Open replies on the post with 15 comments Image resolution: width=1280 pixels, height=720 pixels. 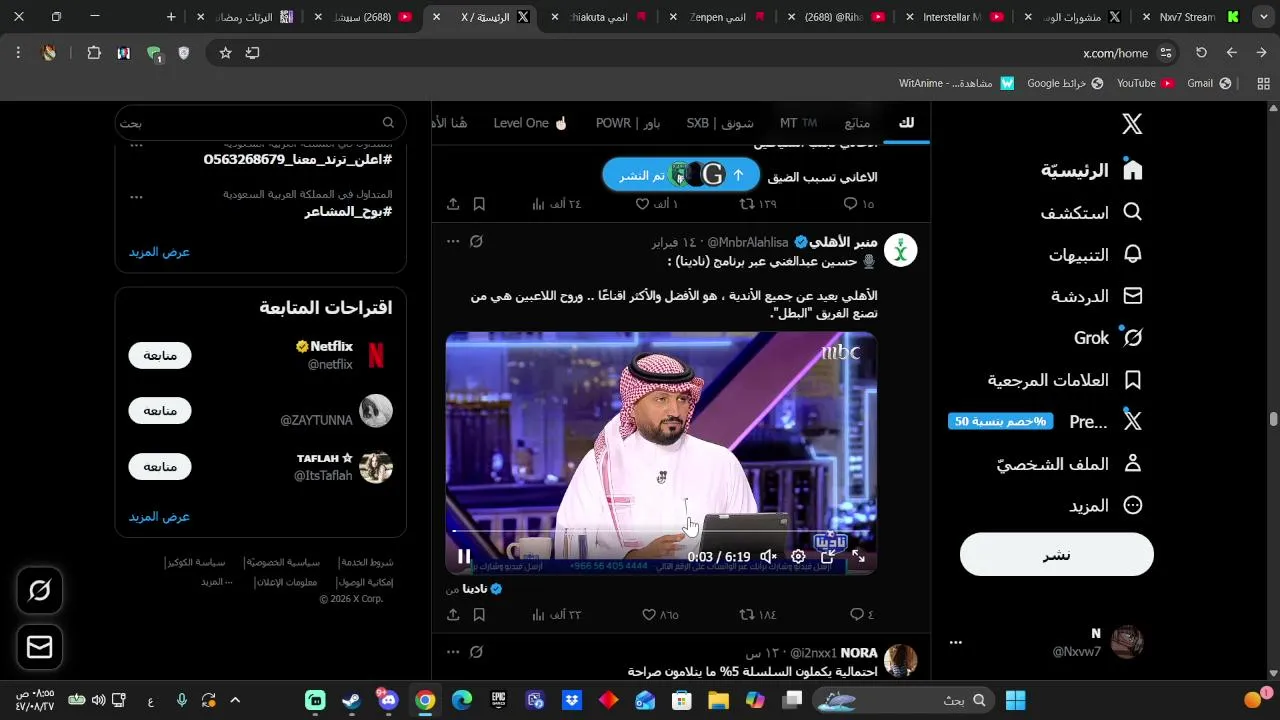(851, 204)
